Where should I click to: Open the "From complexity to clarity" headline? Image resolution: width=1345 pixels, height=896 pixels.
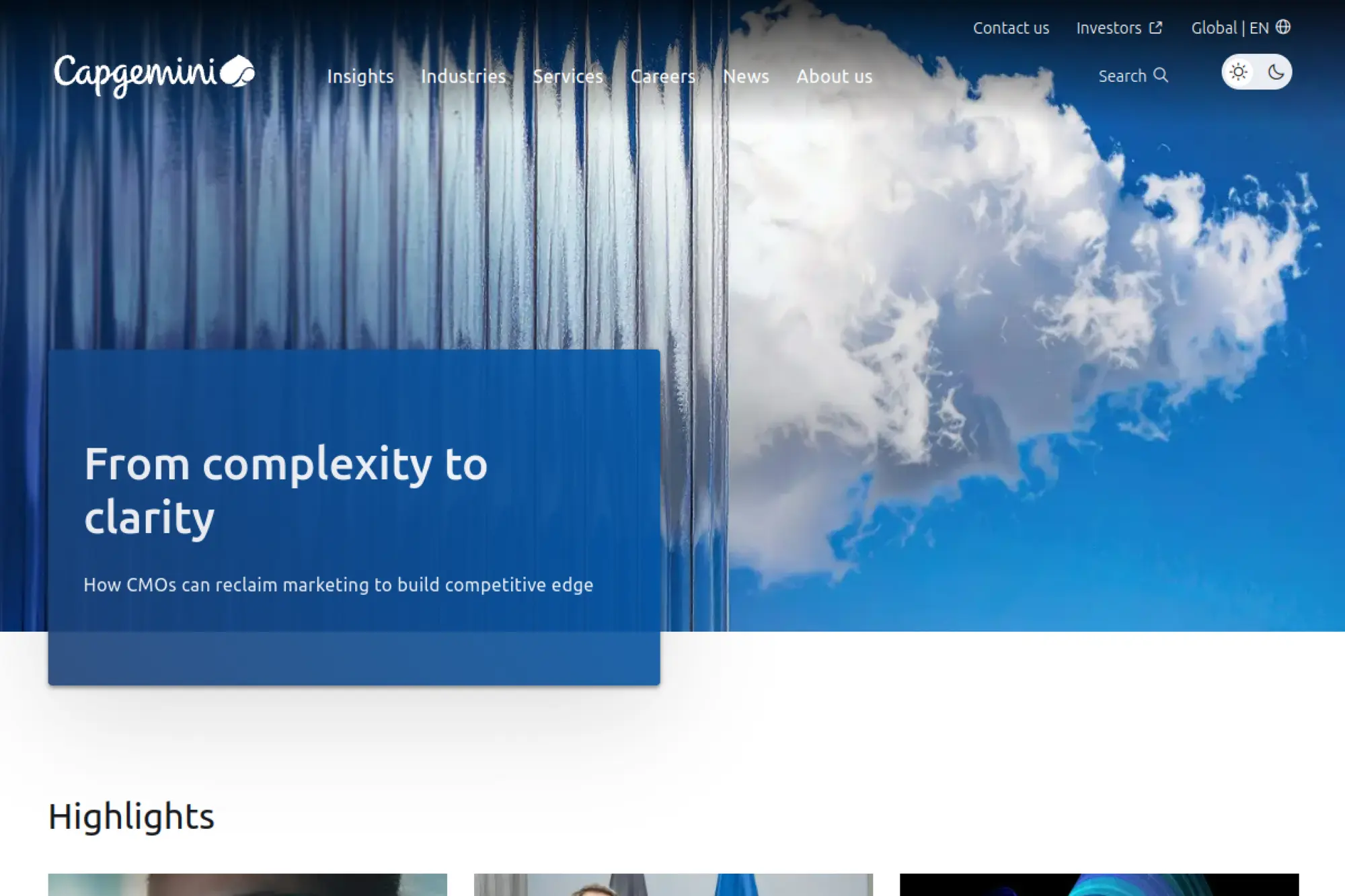(286, 491)
